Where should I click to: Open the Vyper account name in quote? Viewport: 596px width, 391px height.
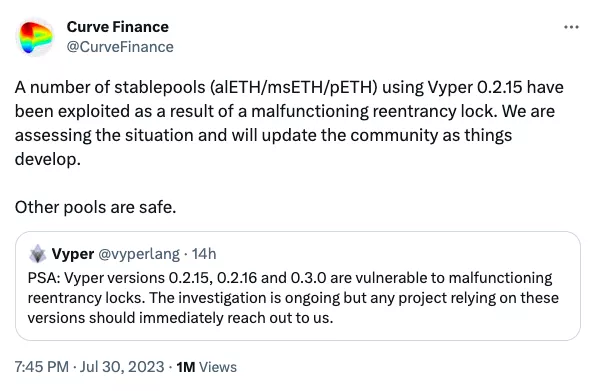(73, 254)
